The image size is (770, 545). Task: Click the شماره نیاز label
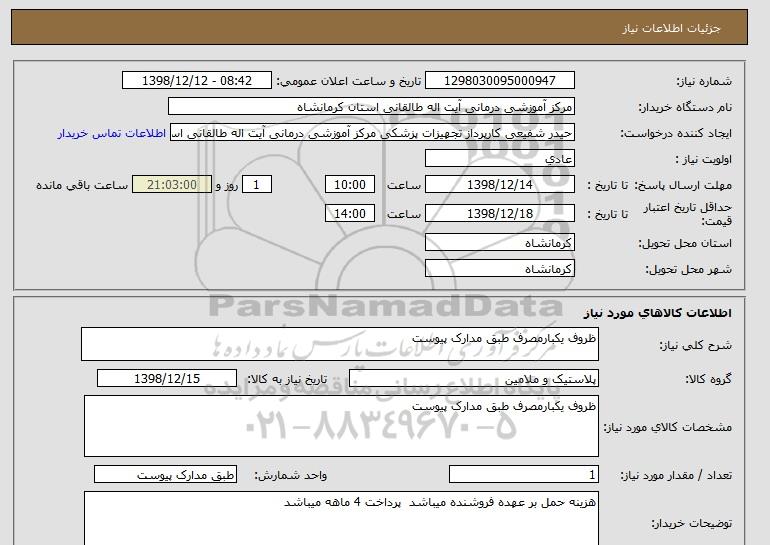pos(704,81)
